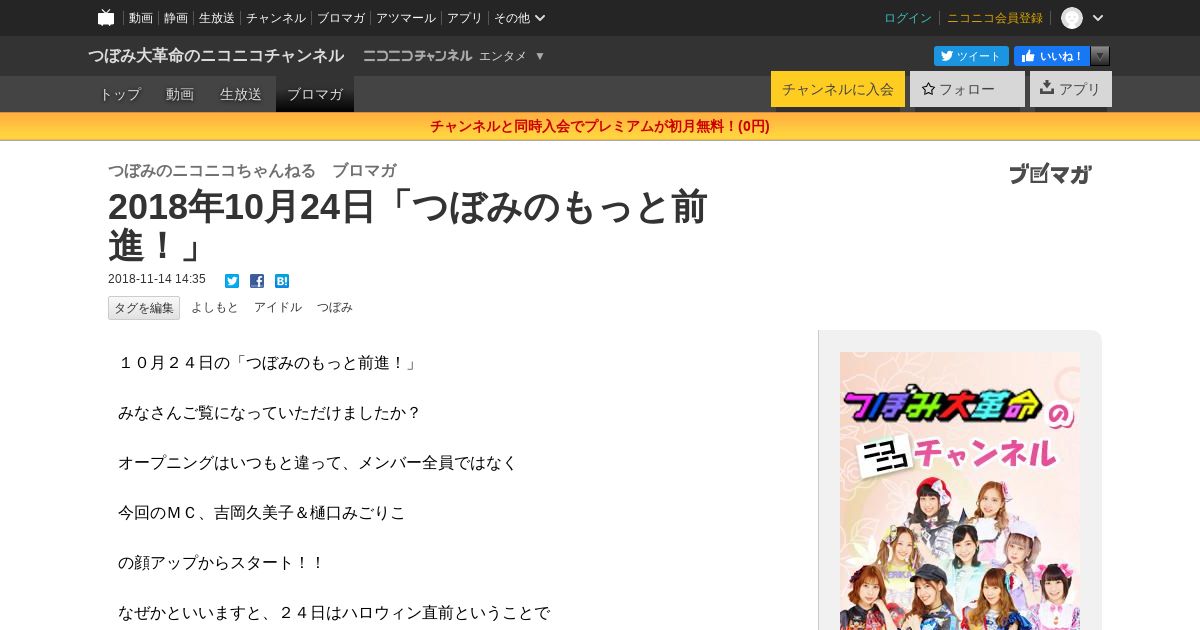Click the article title 2018年10月24日
The image size is (1200, 630).
tap(408, 226)
